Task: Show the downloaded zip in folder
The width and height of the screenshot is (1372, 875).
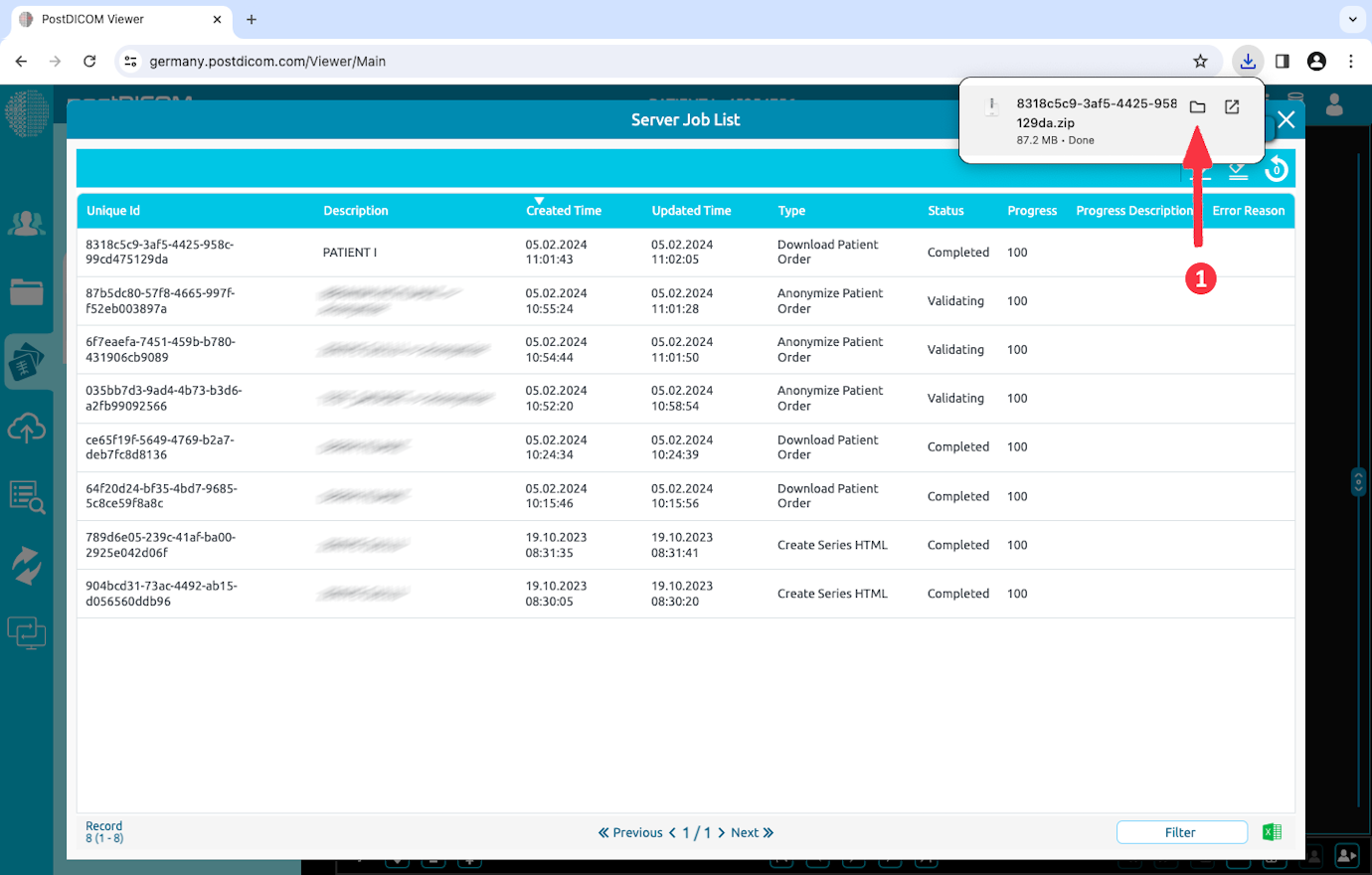Action: [1197, 107]
